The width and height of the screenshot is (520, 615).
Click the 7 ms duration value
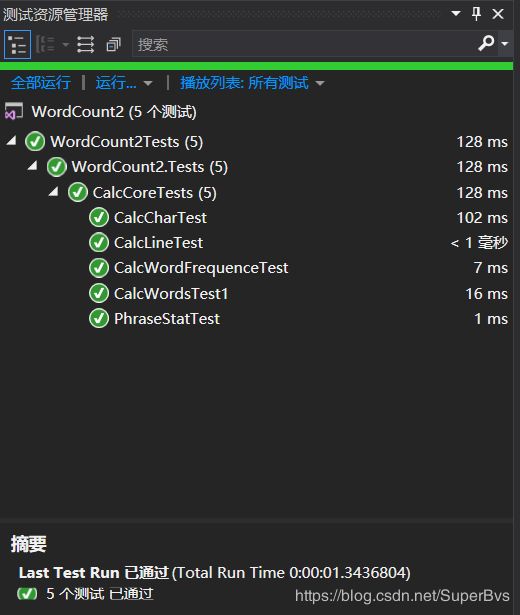491,268
